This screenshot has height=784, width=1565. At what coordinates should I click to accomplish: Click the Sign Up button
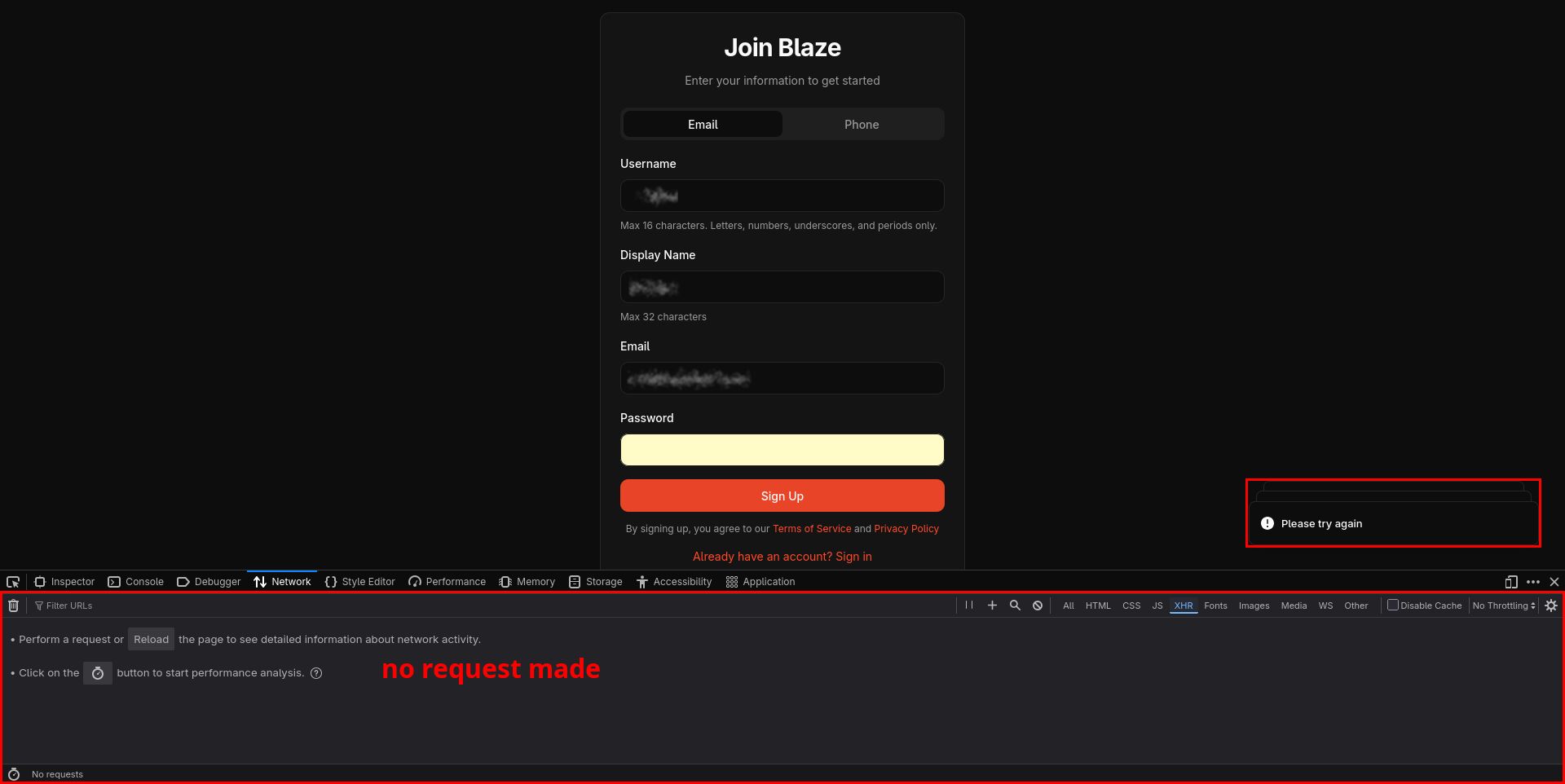[782, 496]
